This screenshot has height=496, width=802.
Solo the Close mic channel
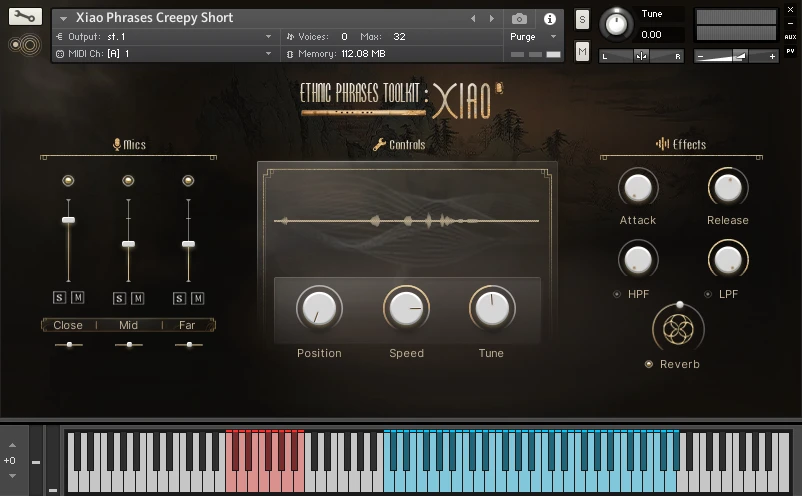(59, 298)
